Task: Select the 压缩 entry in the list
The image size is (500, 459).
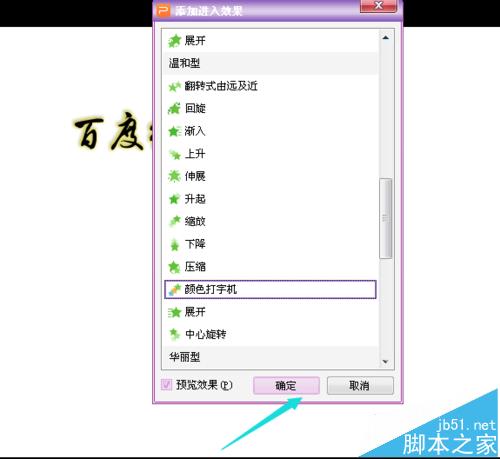Action: (x=271, y=267)
